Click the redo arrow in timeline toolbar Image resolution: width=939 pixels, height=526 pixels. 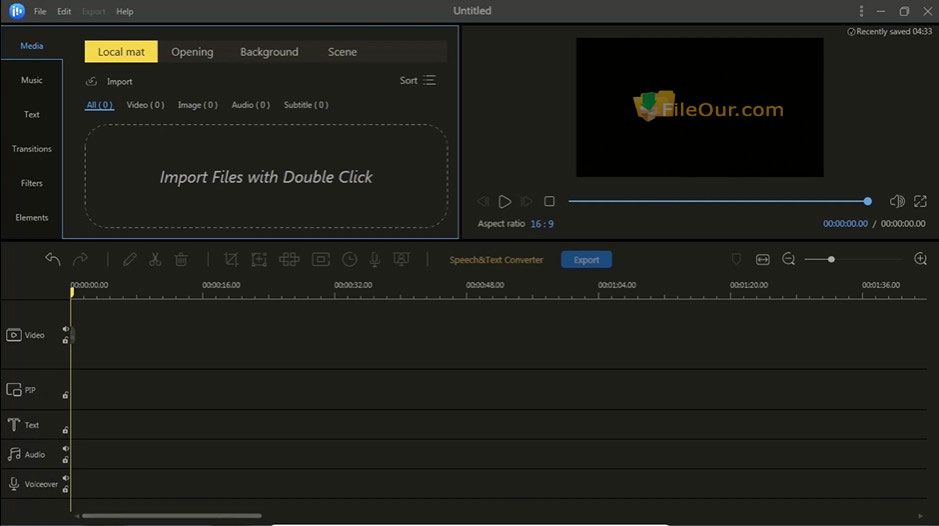[x=80, y=259]
